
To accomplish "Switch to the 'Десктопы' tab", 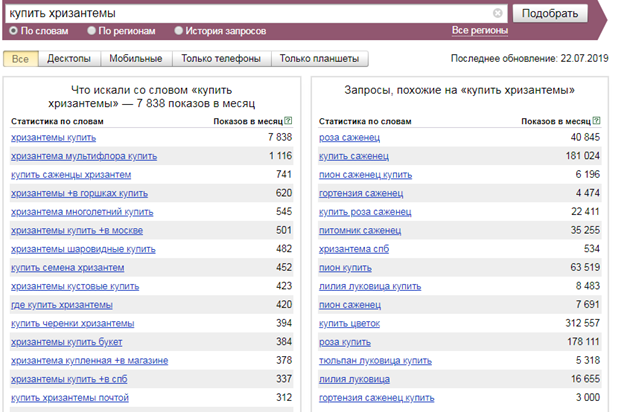I will pyautogui.click(x=69, y=59).
